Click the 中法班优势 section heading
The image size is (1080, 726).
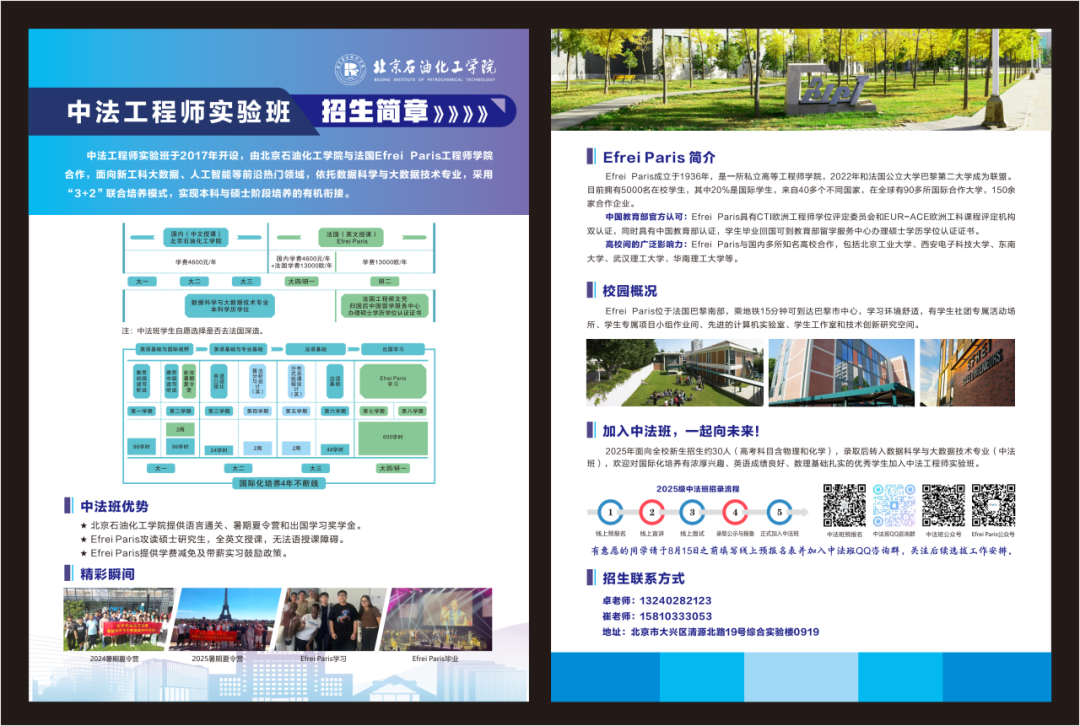(114, 506)
